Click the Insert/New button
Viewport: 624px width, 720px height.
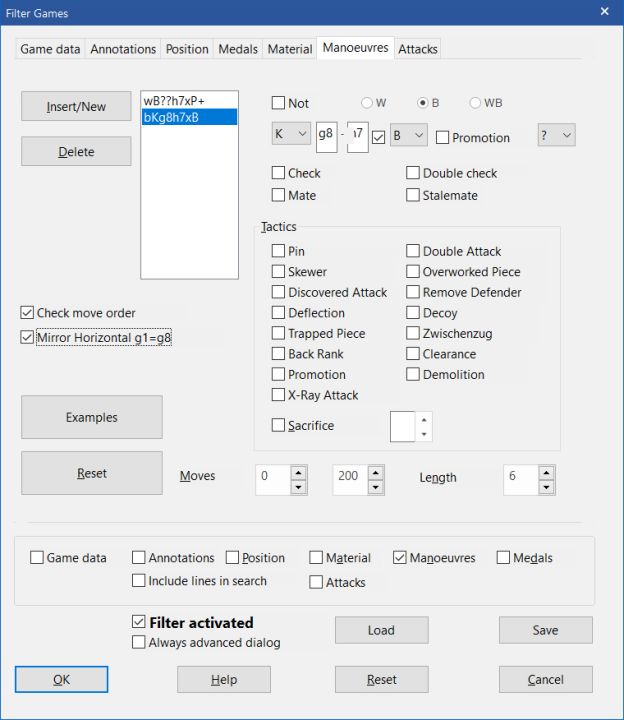tap(76, 106)
